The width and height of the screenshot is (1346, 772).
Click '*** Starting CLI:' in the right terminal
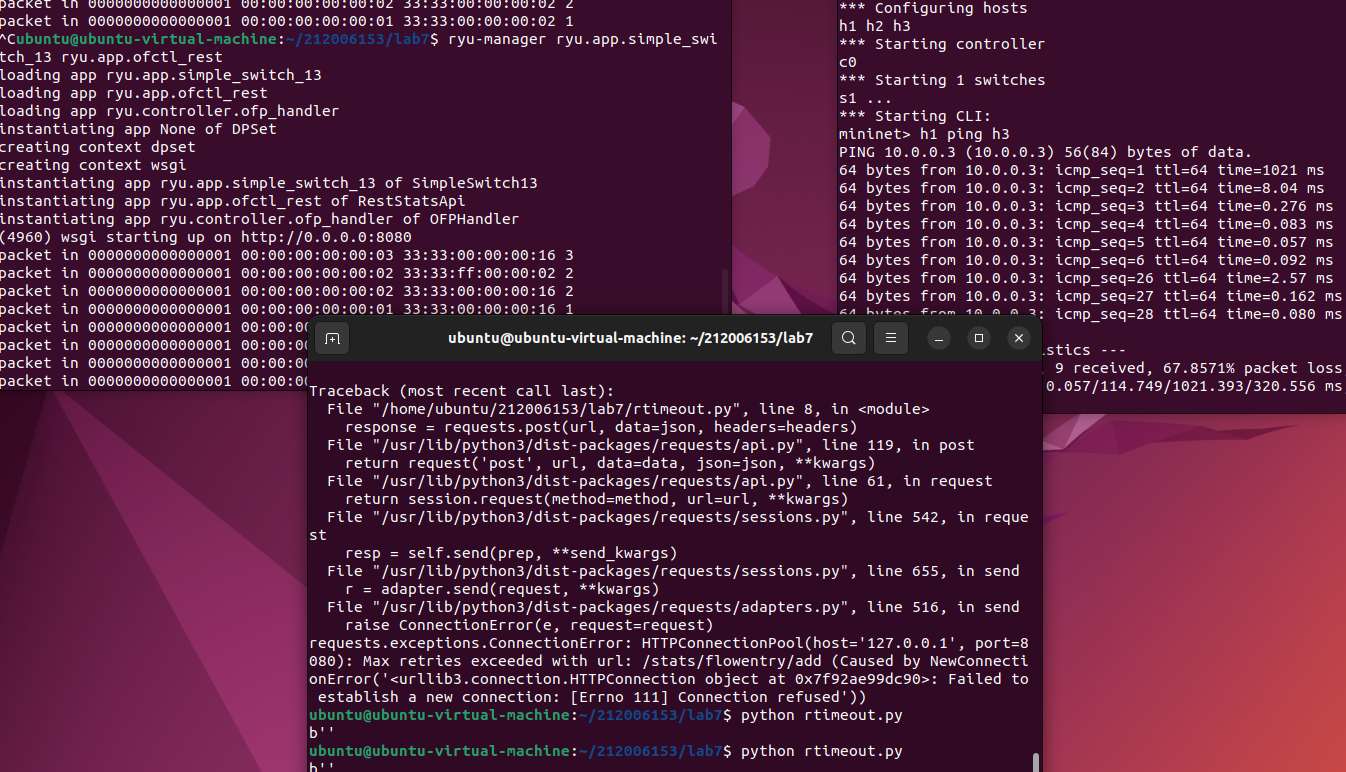pyautogui.click(x=915, y=116)
